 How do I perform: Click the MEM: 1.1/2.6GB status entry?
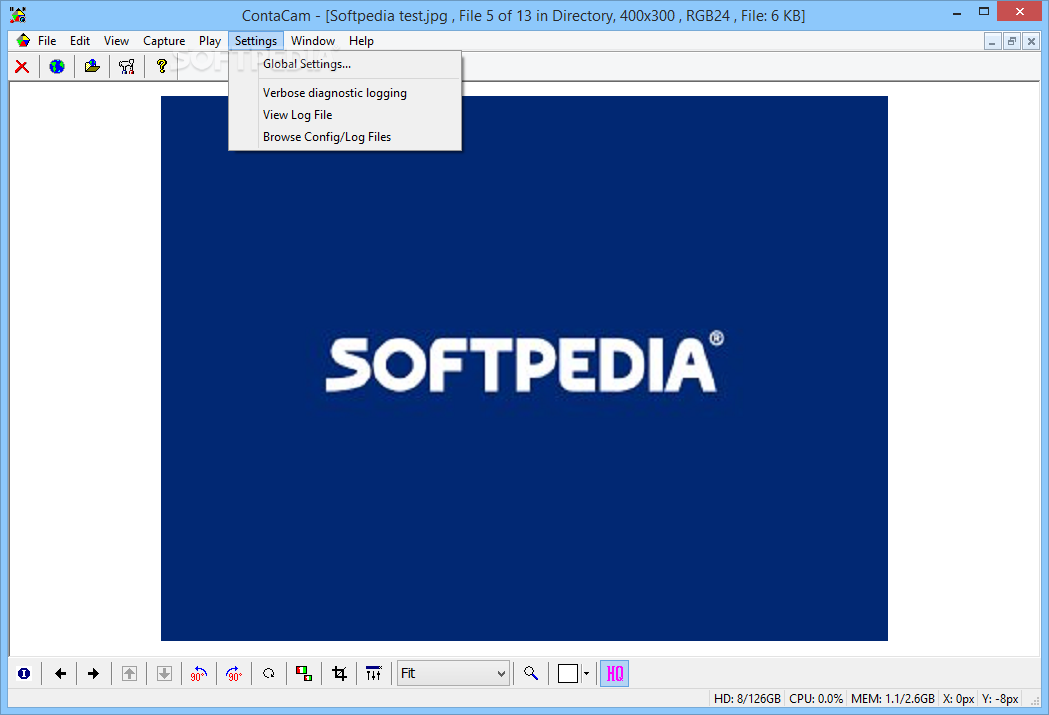point(893,699)
